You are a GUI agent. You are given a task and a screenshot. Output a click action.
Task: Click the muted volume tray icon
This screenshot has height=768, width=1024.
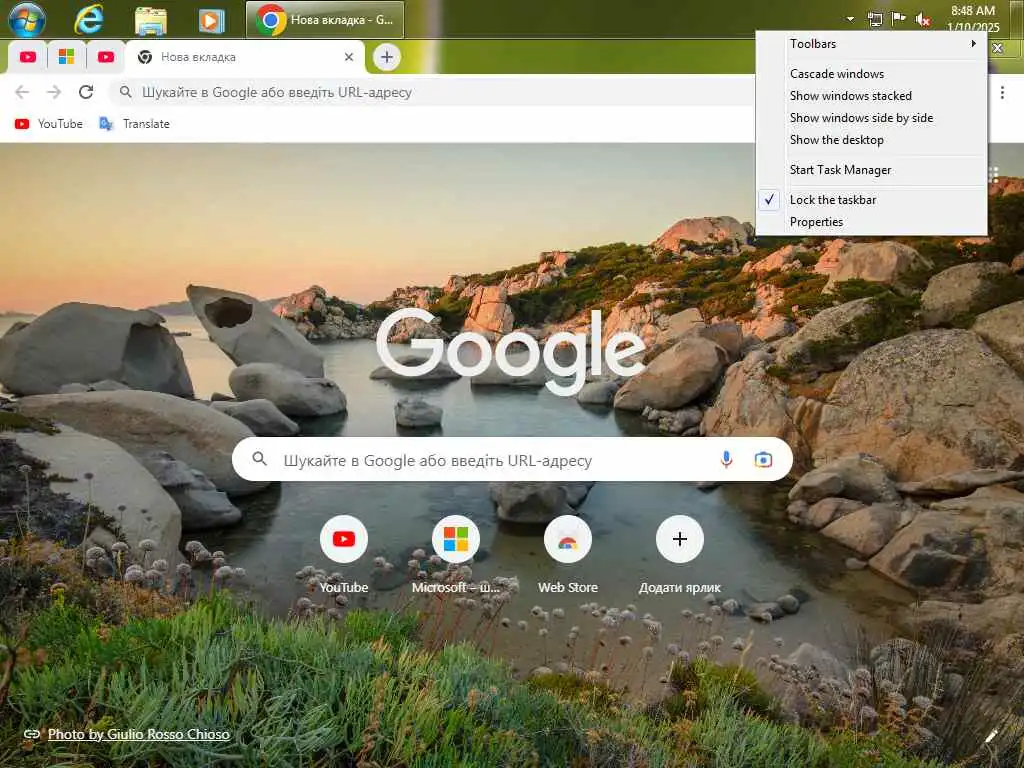(923, 20)
